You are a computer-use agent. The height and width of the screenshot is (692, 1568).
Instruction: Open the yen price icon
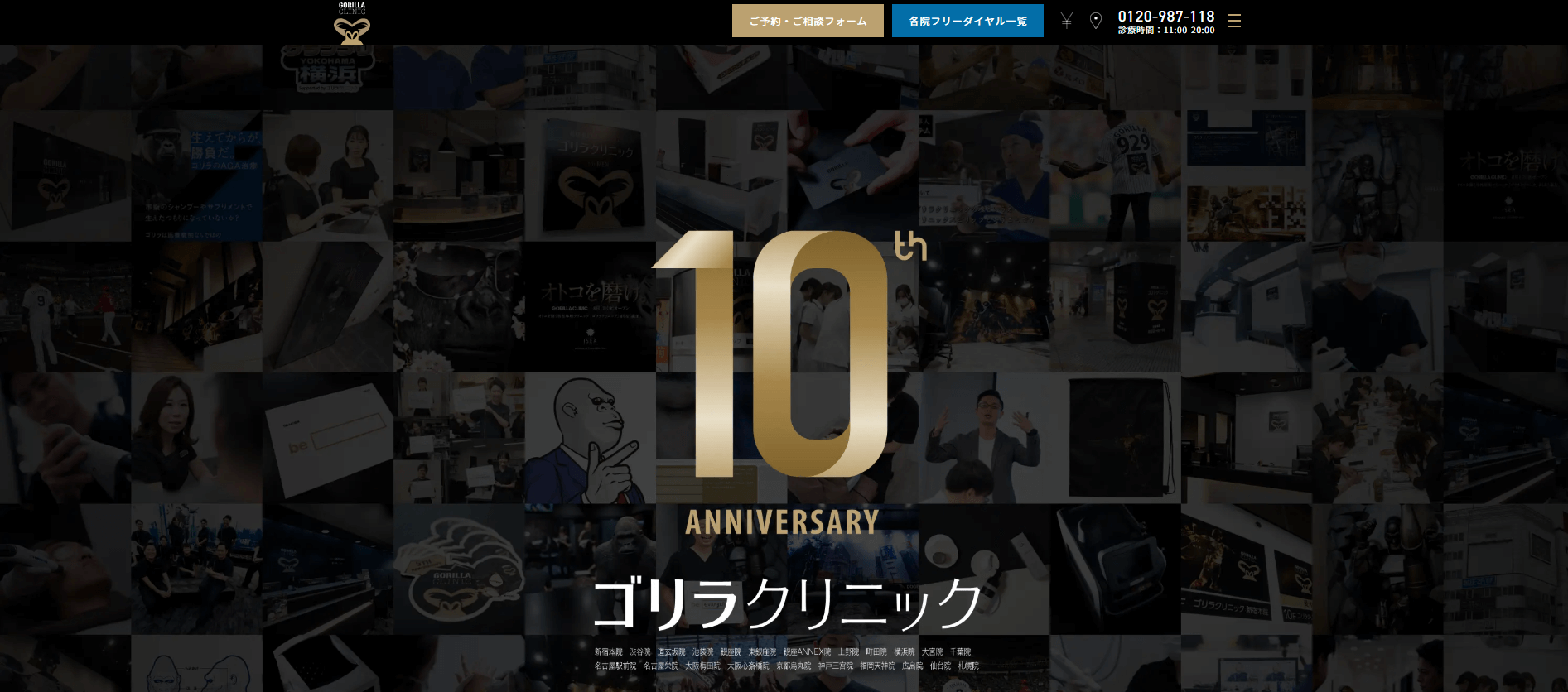pos(1067,21)
